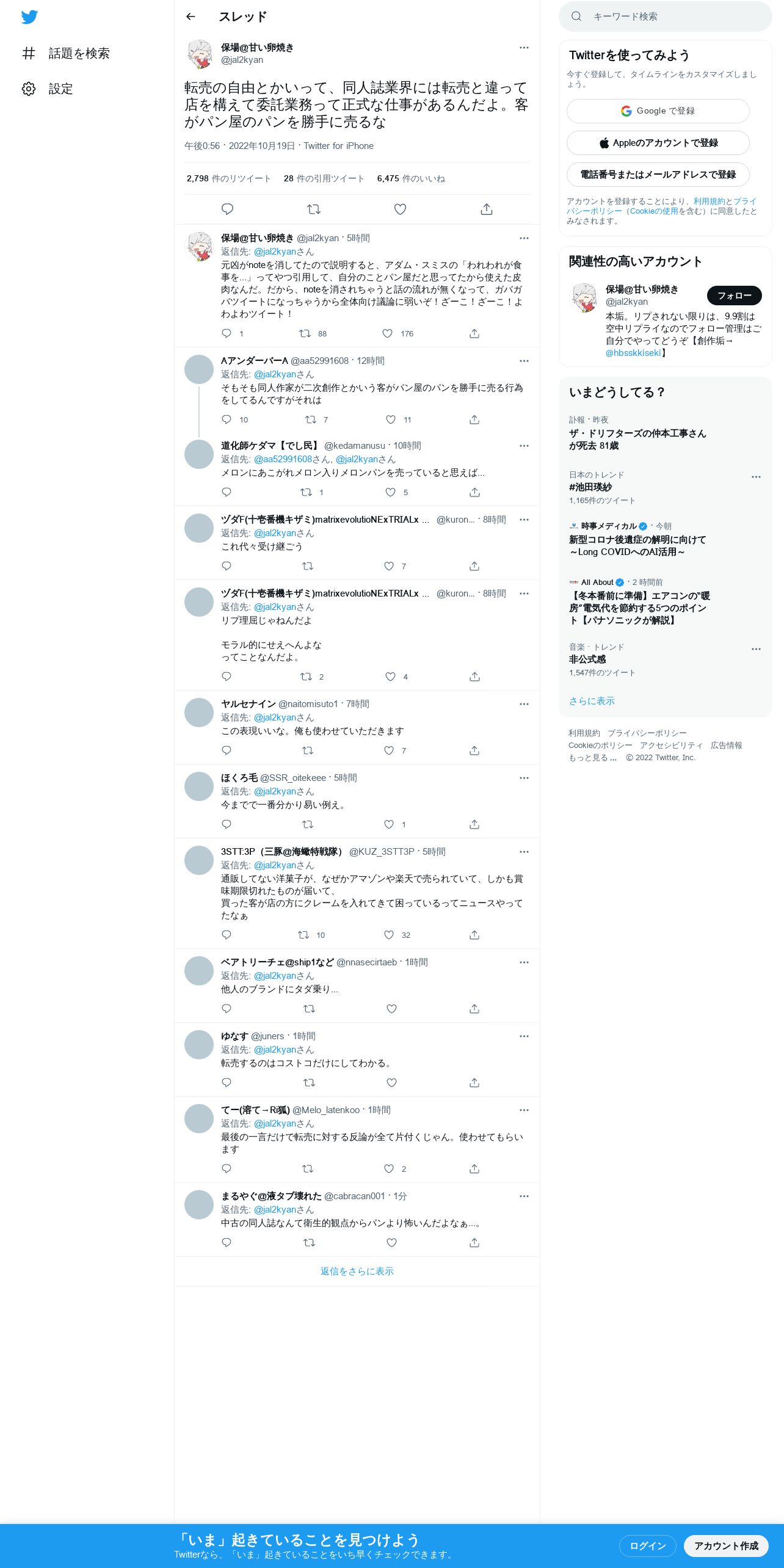
Task: Open more options for #池田瑛紗 trend
Action: (756, 477)
